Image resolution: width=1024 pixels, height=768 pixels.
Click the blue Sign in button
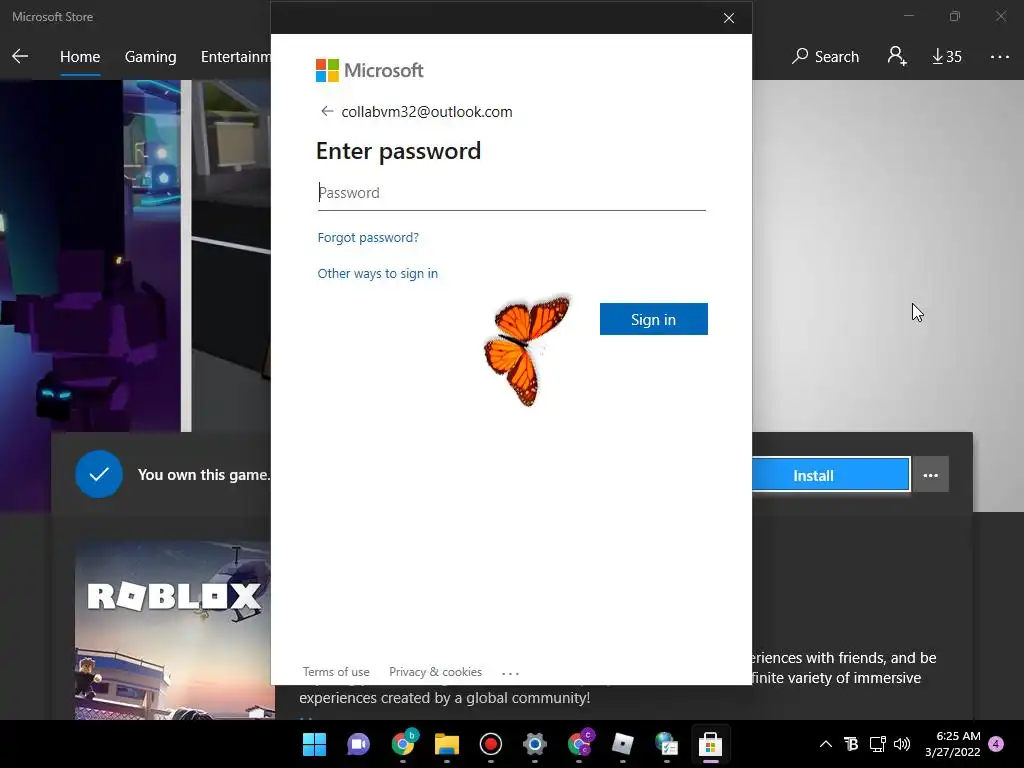(x=653, y=319)
